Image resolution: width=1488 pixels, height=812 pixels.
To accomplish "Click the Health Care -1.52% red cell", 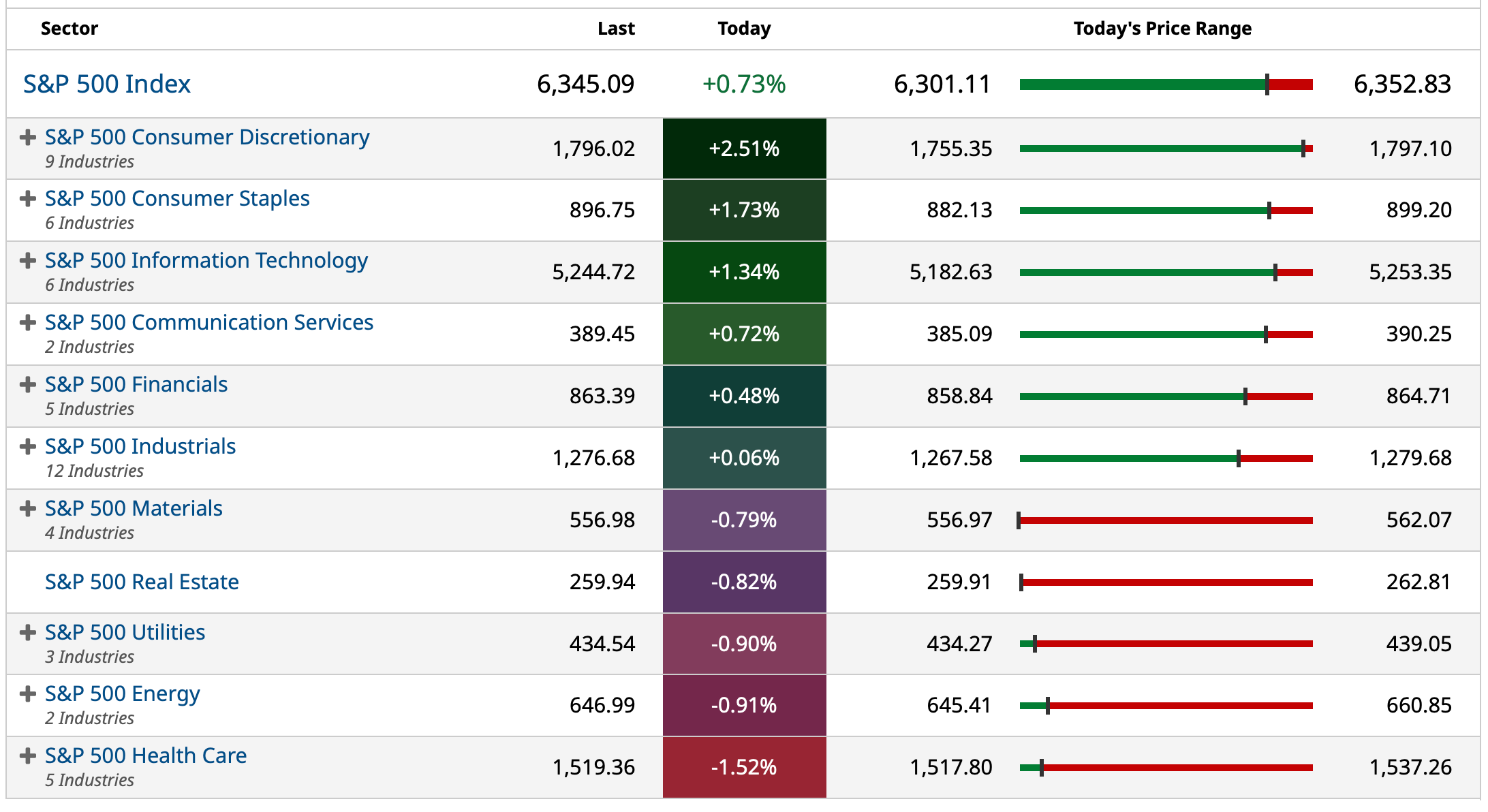I will coord(744,767).
